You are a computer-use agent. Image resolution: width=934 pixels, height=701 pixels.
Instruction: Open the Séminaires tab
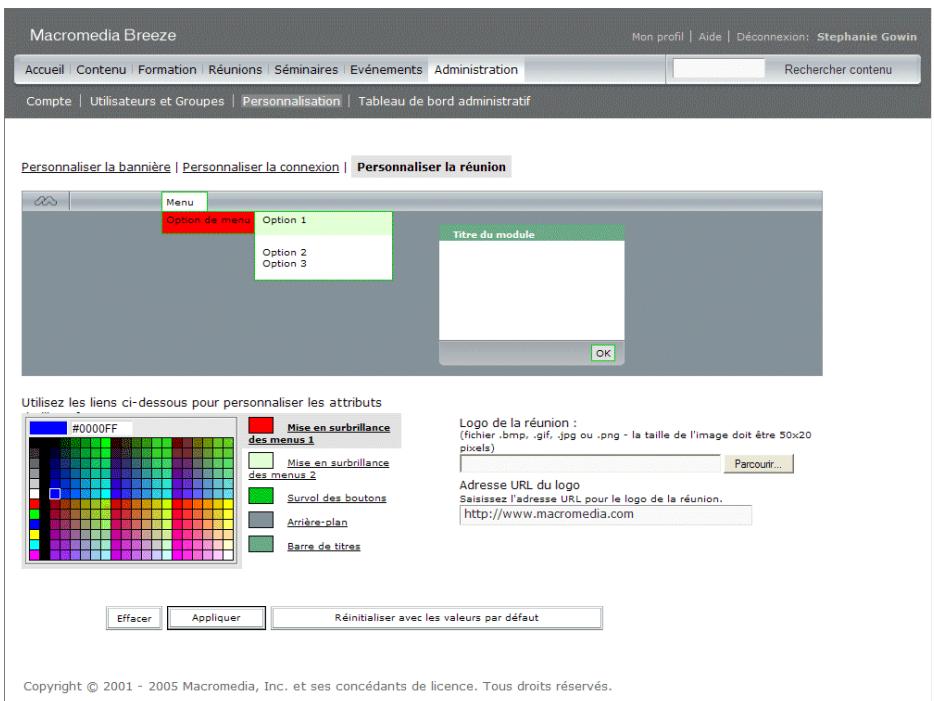pos(306,70)
